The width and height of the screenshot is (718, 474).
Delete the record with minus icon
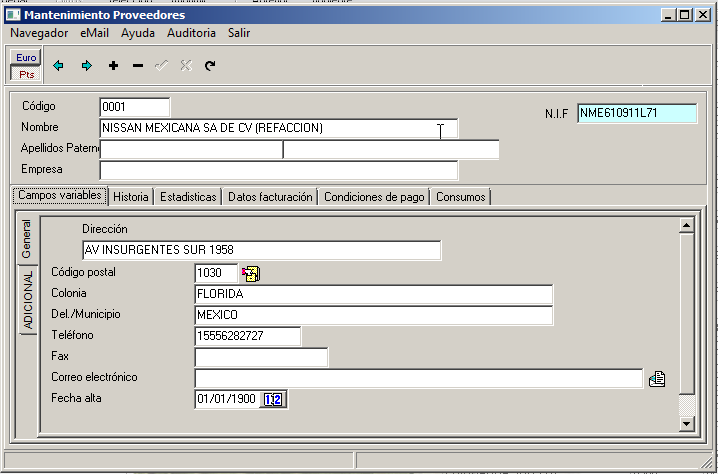click(x=138, y=66)
